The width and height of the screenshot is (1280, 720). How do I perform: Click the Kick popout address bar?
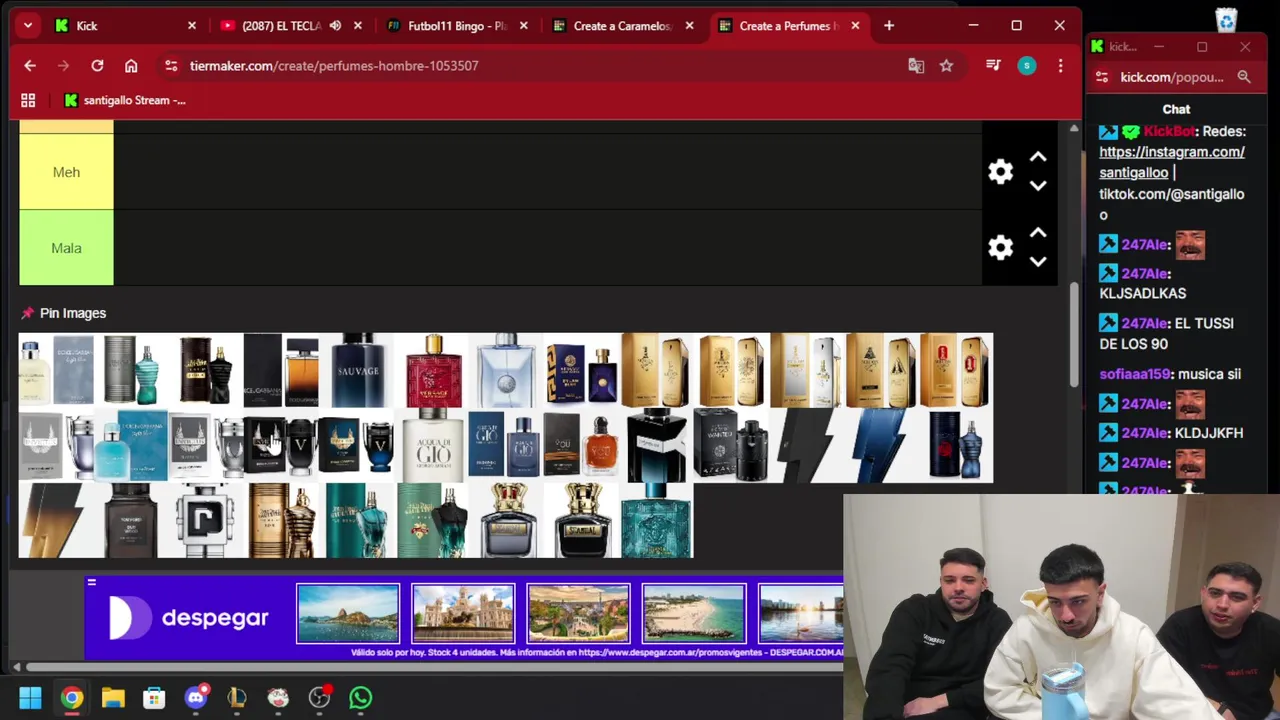1172,77
